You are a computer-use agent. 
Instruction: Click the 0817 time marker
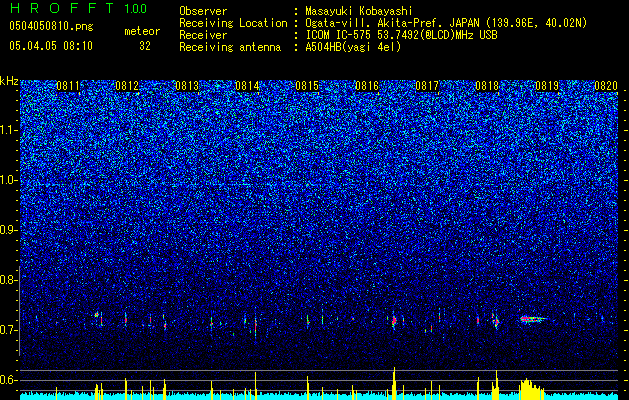click(427, 86)
